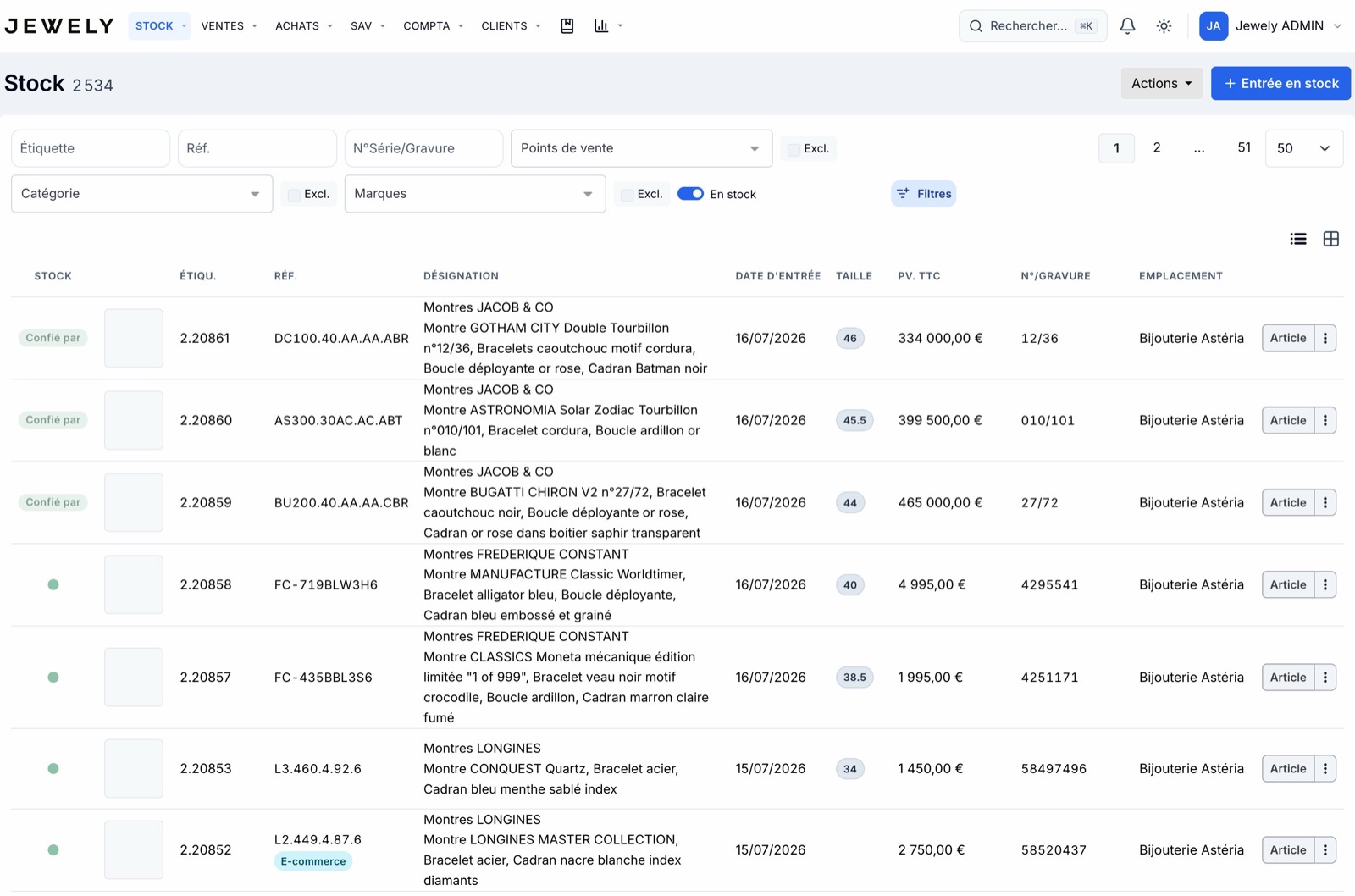Open the STOCK menu
This screenshot has width=1355, height=896.
(160, 26)
